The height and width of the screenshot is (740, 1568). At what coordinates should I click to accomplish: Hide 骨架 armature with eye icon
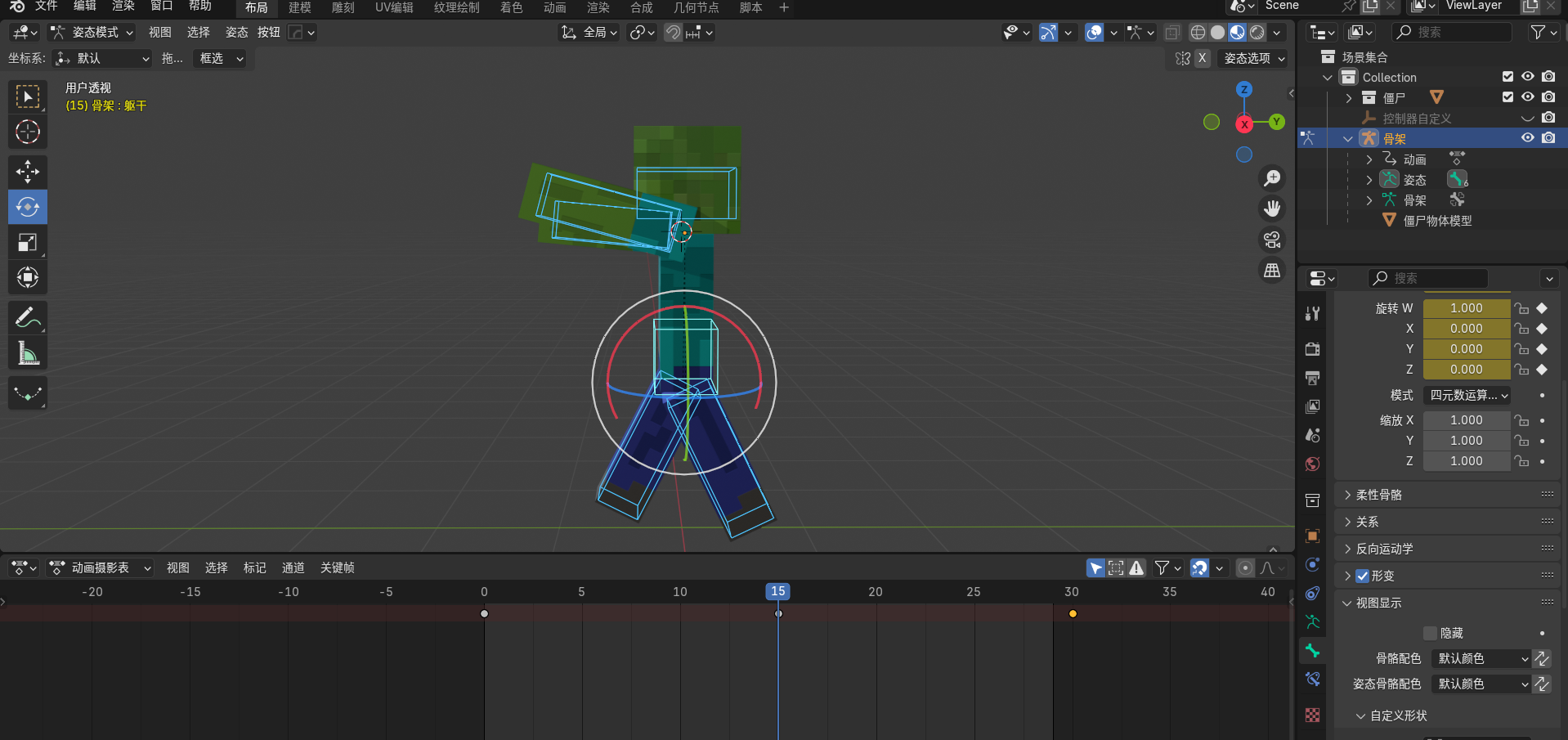1527,138
